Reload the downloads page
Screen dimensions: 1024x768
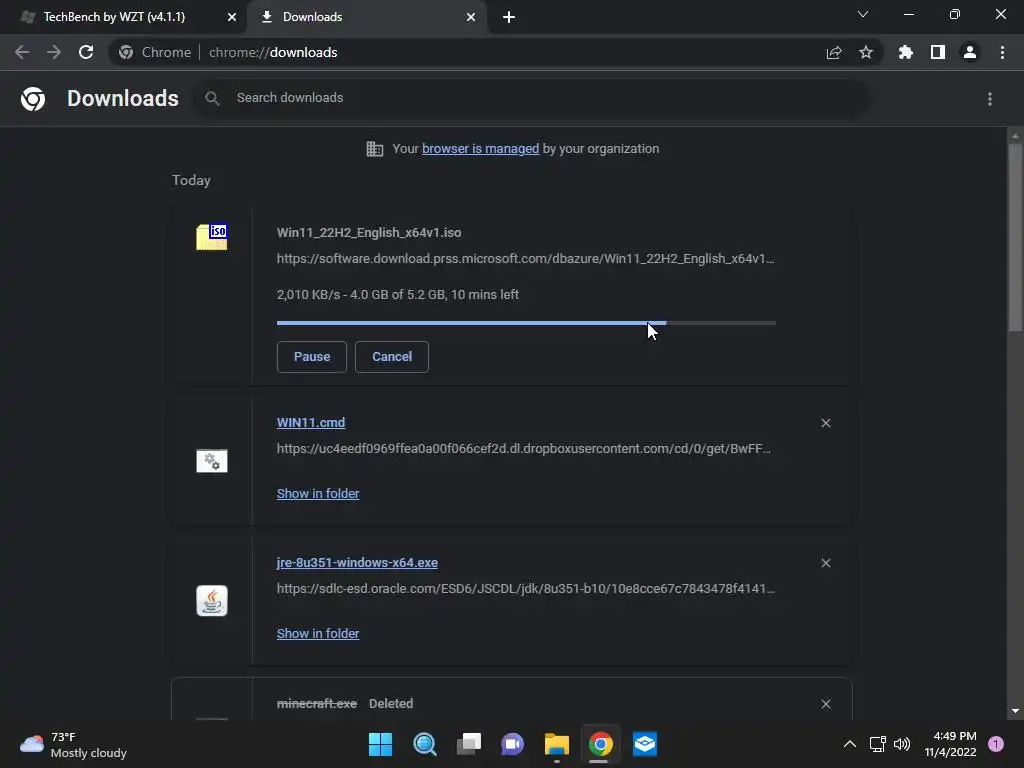tap(86, 52)
